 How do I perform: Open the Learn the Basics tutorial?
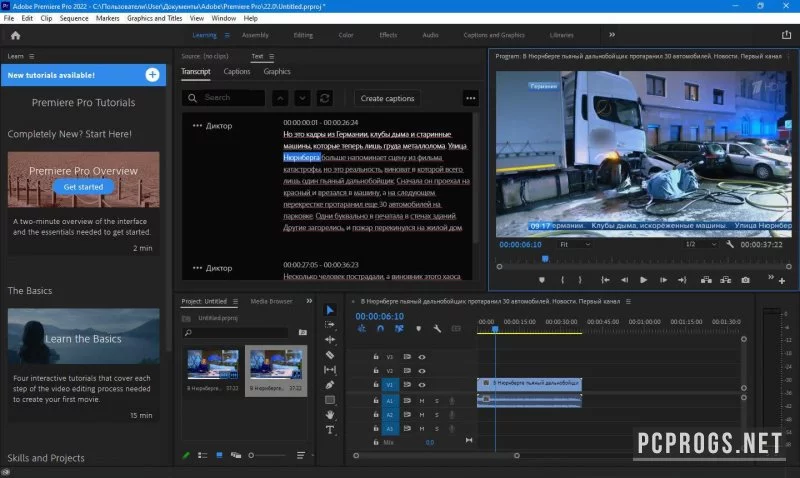tap(83, 336)
